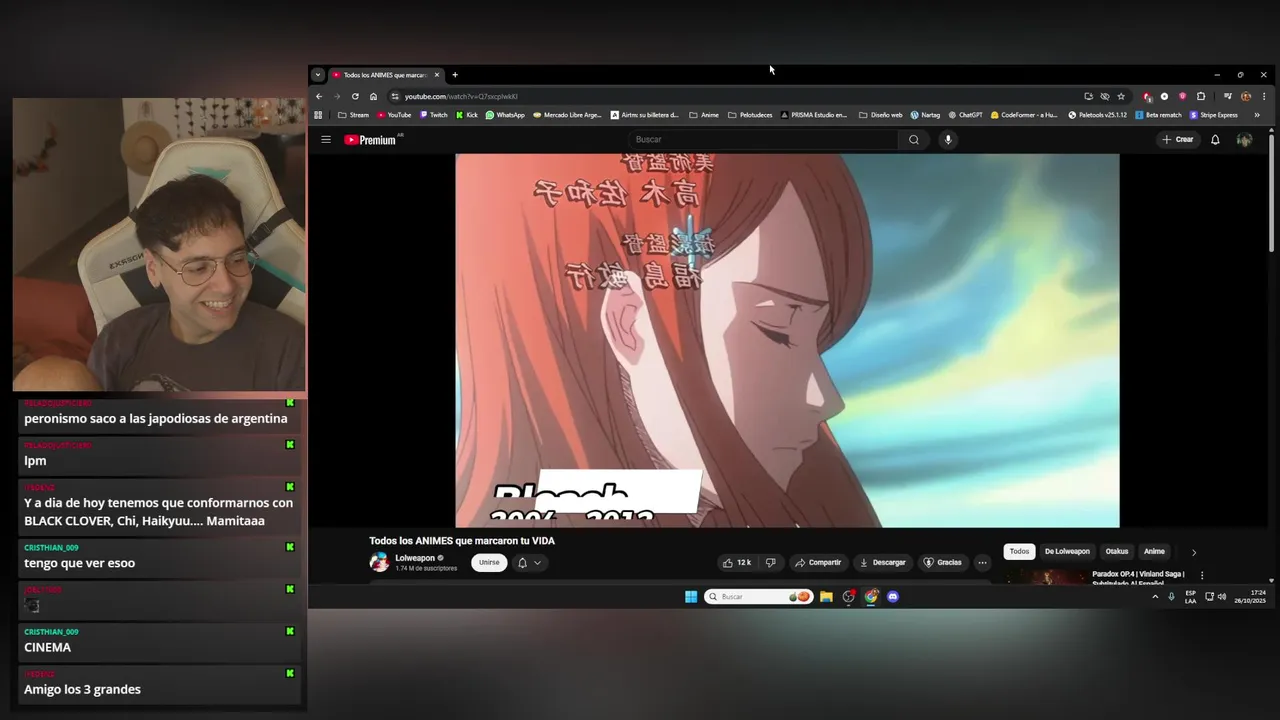Open more actions three-dot menu

[x=982, y=563]
